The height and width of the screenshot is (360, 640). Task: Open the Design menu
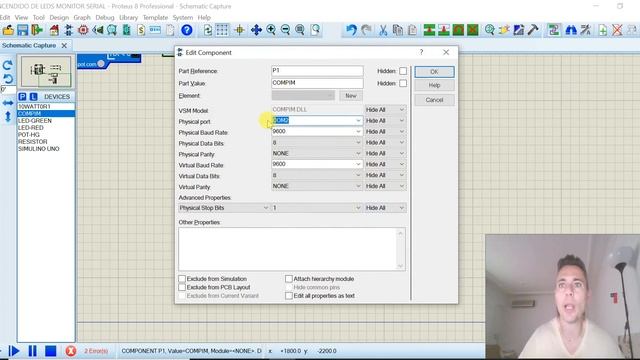pyautogui.click(x=59, y=18)
